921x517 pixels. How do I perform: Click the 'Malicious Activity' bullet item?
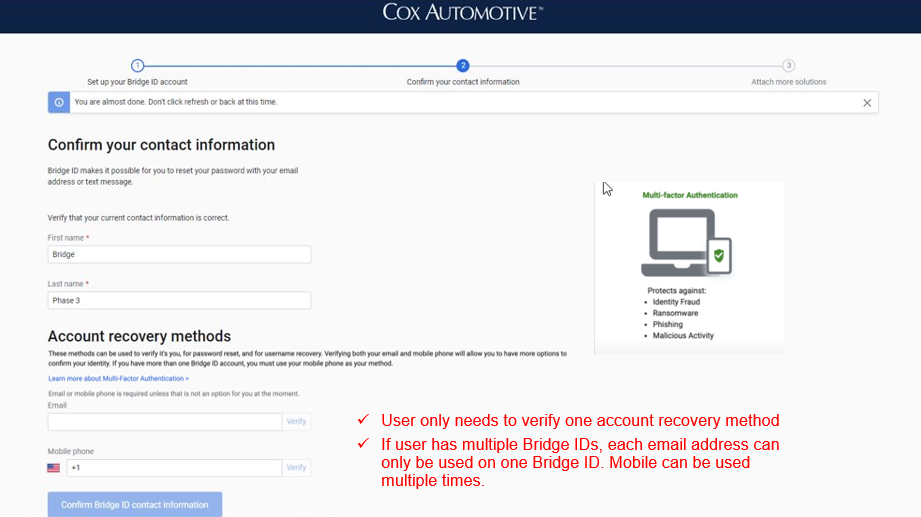(x=683, y=335)
